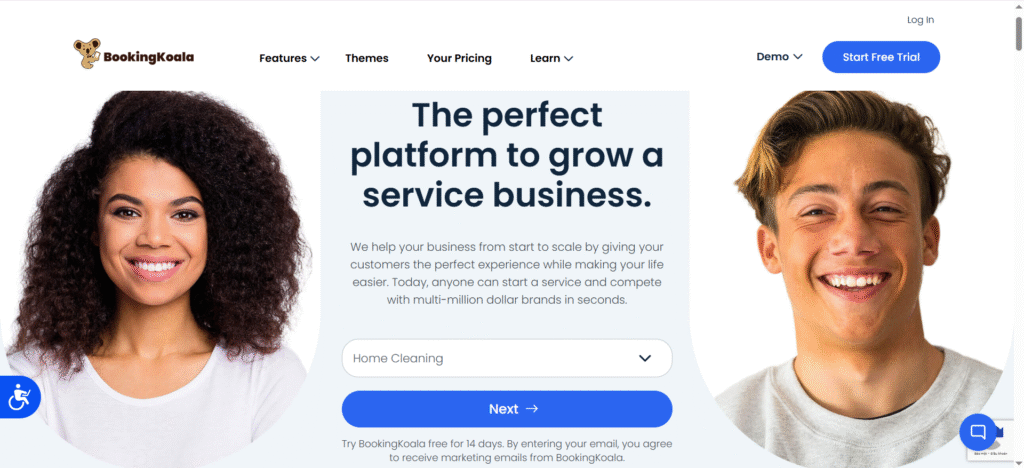Screen dimensions: 1024x468
Task: Click the Learn chevron arrow
Action: coord(568,59)
